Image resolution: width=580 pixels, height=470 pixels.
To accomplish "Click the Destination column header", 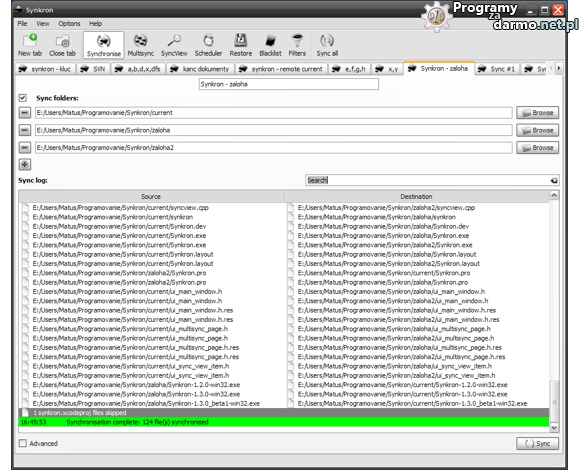I will pyautogui.click(x=416, y=196).
